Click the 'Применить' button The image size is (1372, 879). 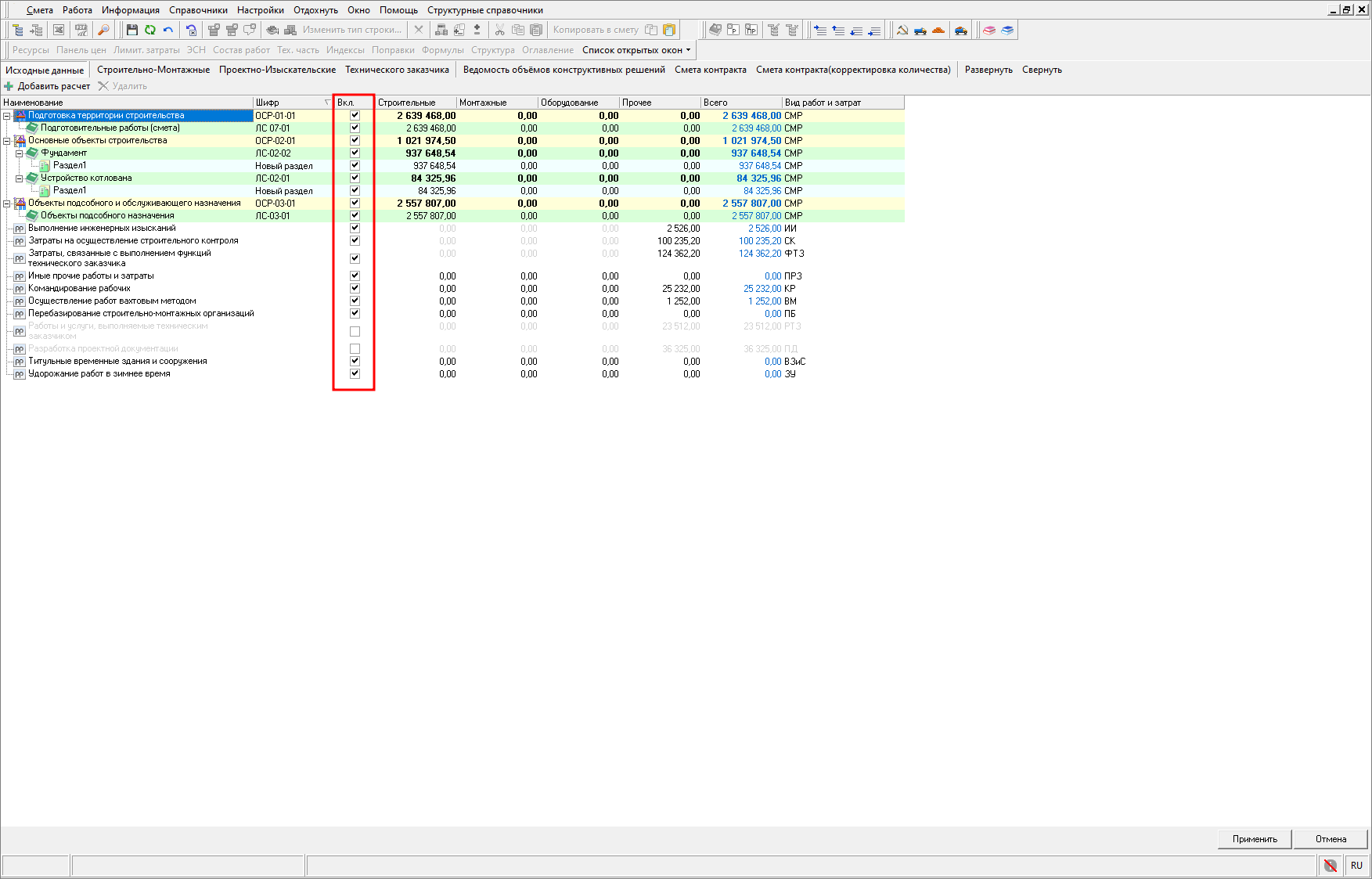(1254, 839)
